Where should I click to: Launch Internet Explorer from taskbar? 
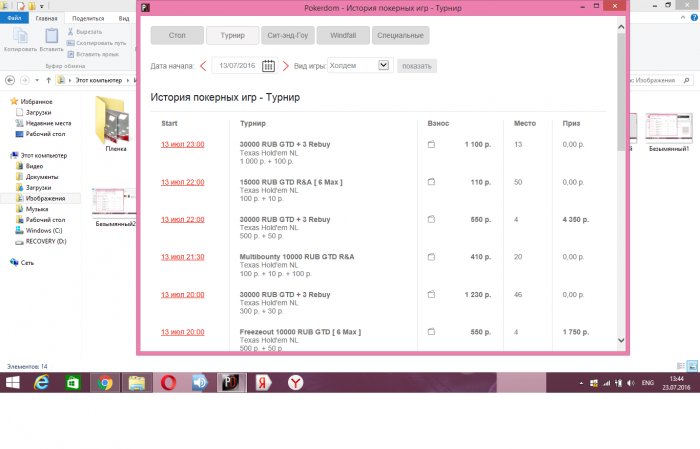pos(42,382)
